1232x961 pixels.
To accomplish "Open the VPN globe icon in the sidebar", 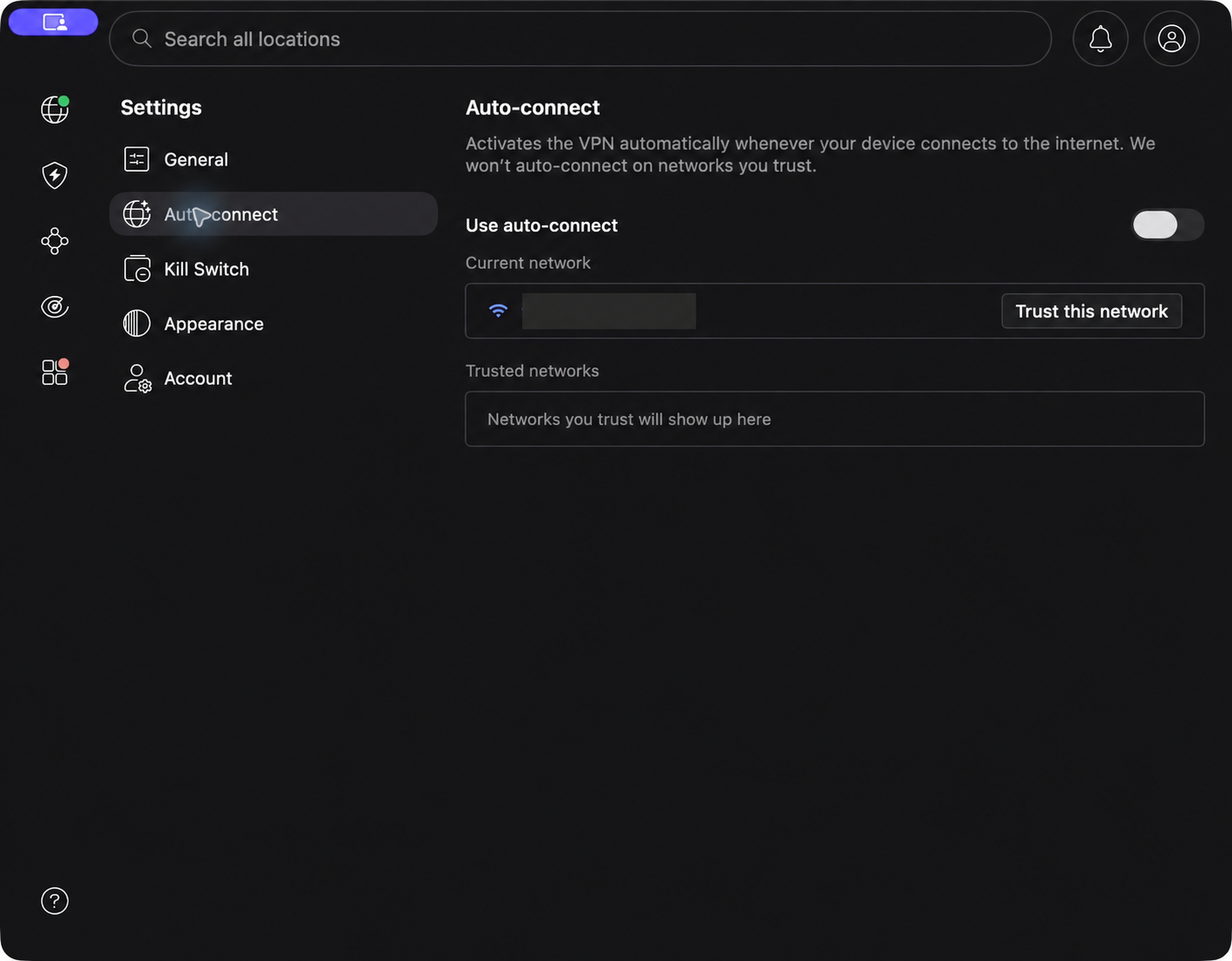I will point(55,109).
